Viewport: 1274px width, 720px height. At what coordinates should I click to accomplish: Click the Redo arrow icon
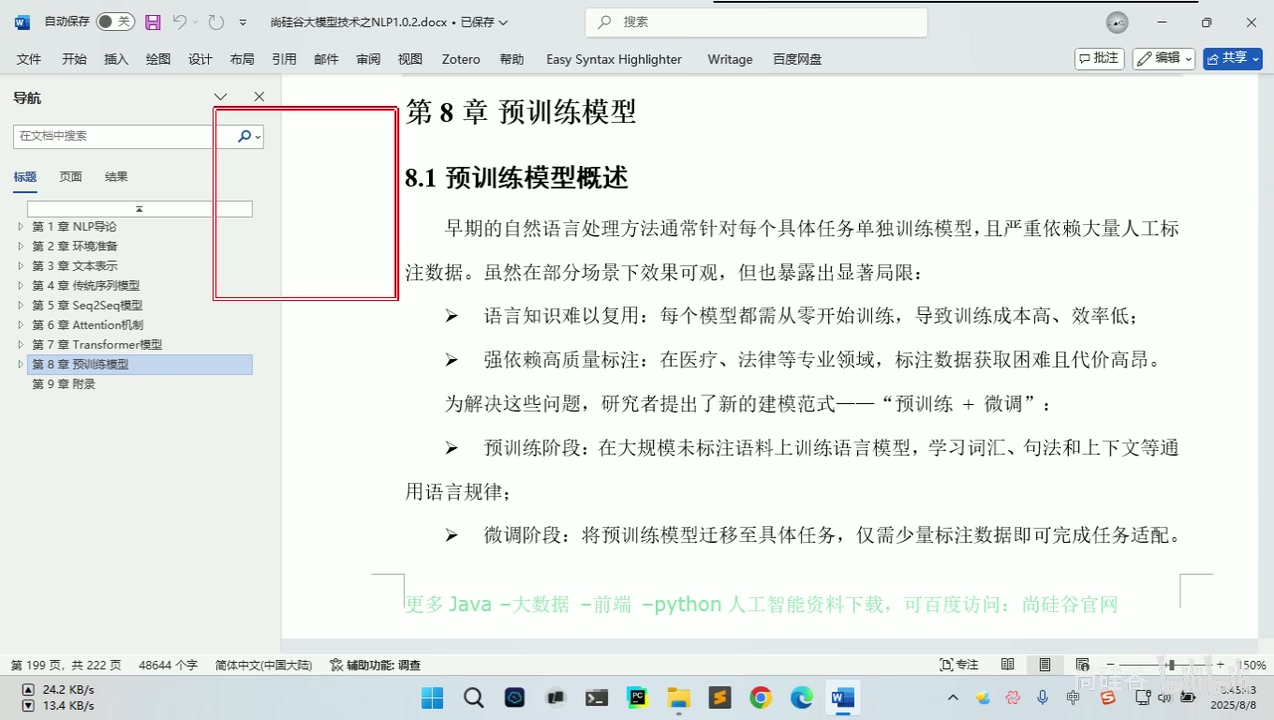216,22
